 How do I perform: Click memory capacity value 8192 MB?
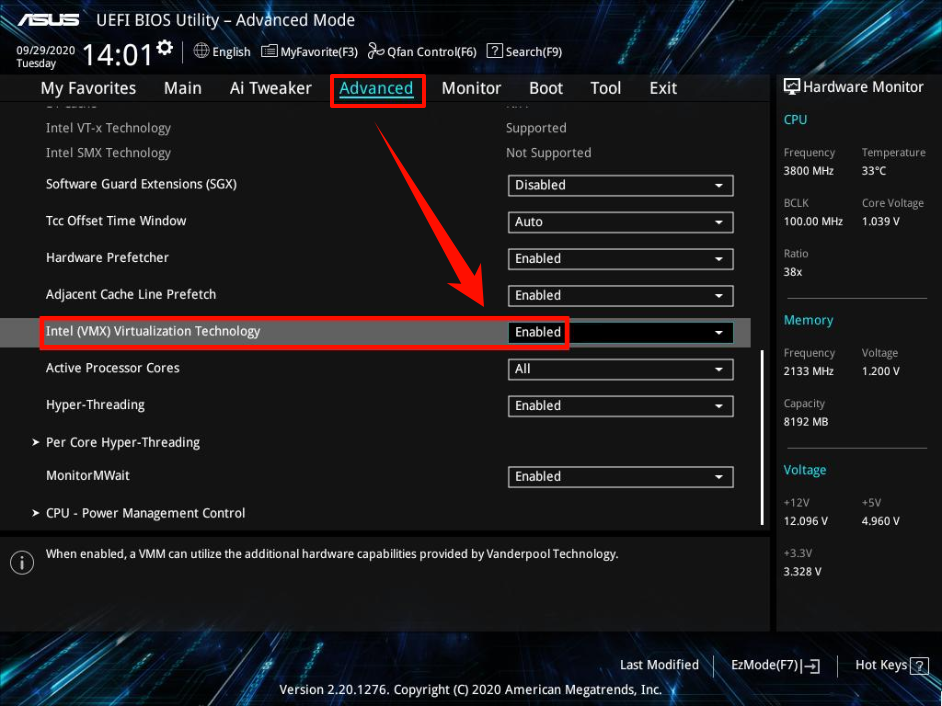click(806, 422)
